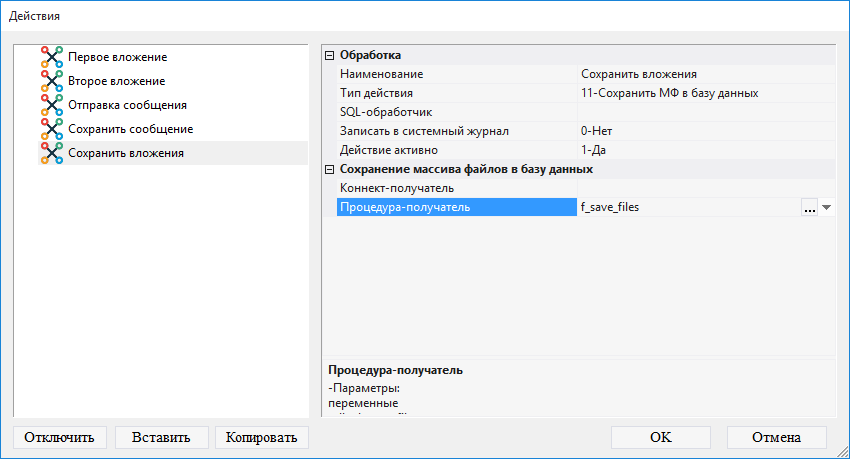This screenshot has width=850, height=459.
Task: Click the Второе вложение action icon
Action: pos(51,81)
